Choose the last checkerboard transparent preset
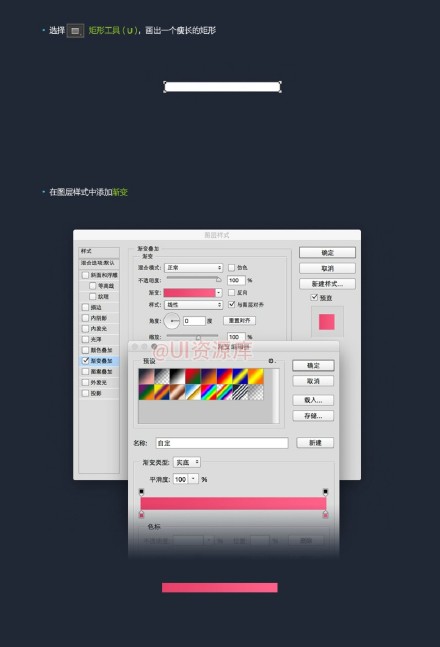Screen dimensions: 440x647 [x=255, y=392]
